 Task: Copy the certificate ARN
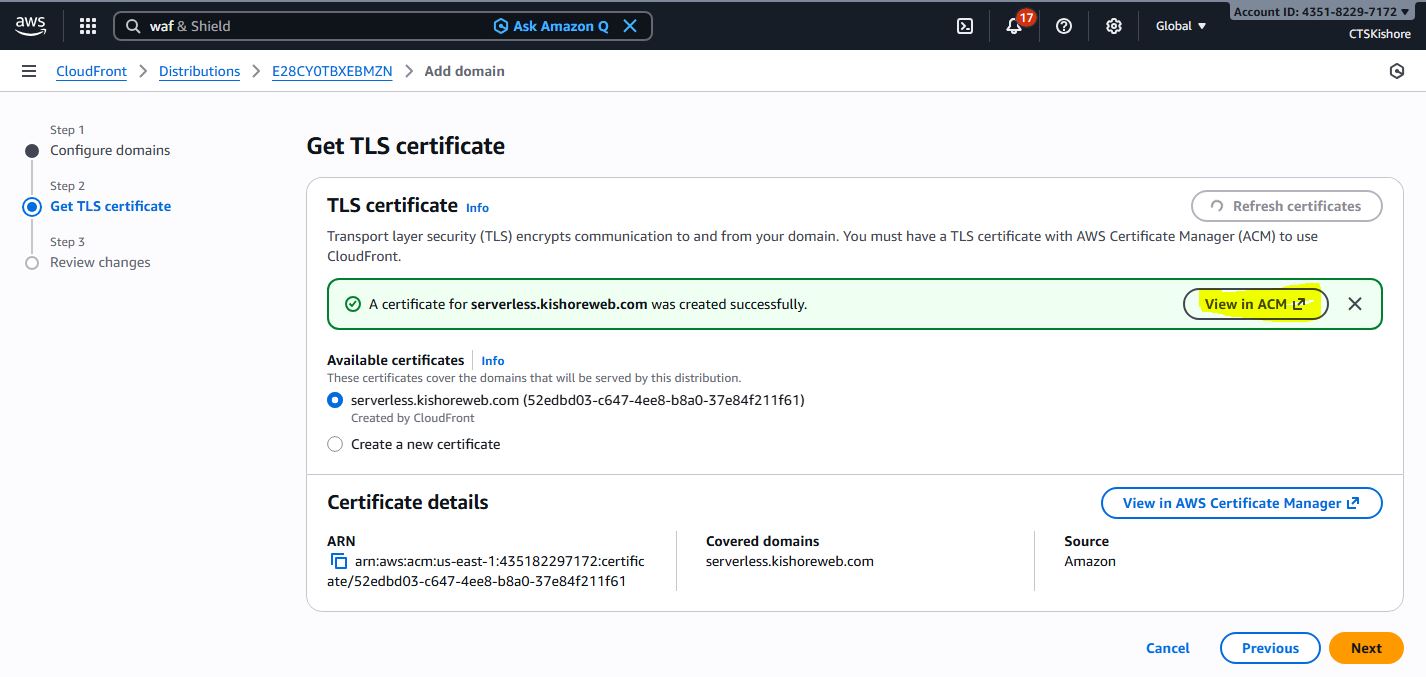tap(339, 562)
